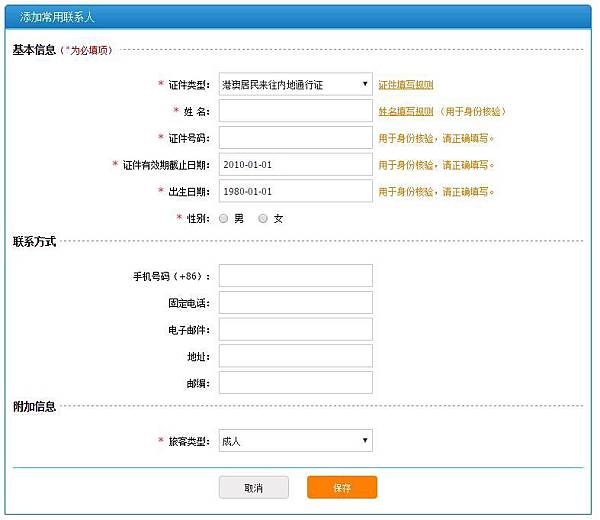Image resolution: width=600 pixels, height=520 pixels.
Task: Click the 地址 input field
Action: point(295,356)
